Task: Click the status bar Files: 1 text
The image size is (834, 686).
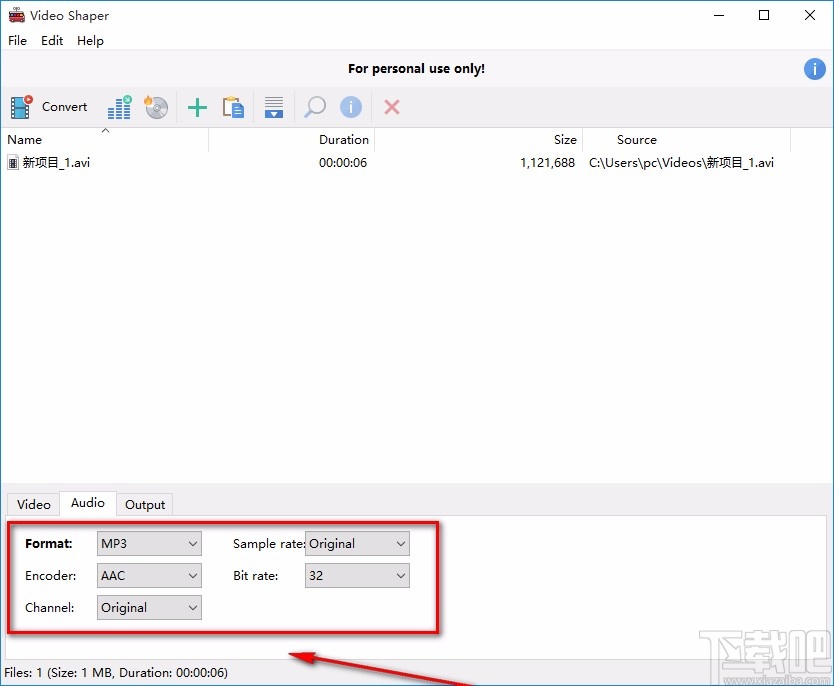Action: click(x=116, y=673)
